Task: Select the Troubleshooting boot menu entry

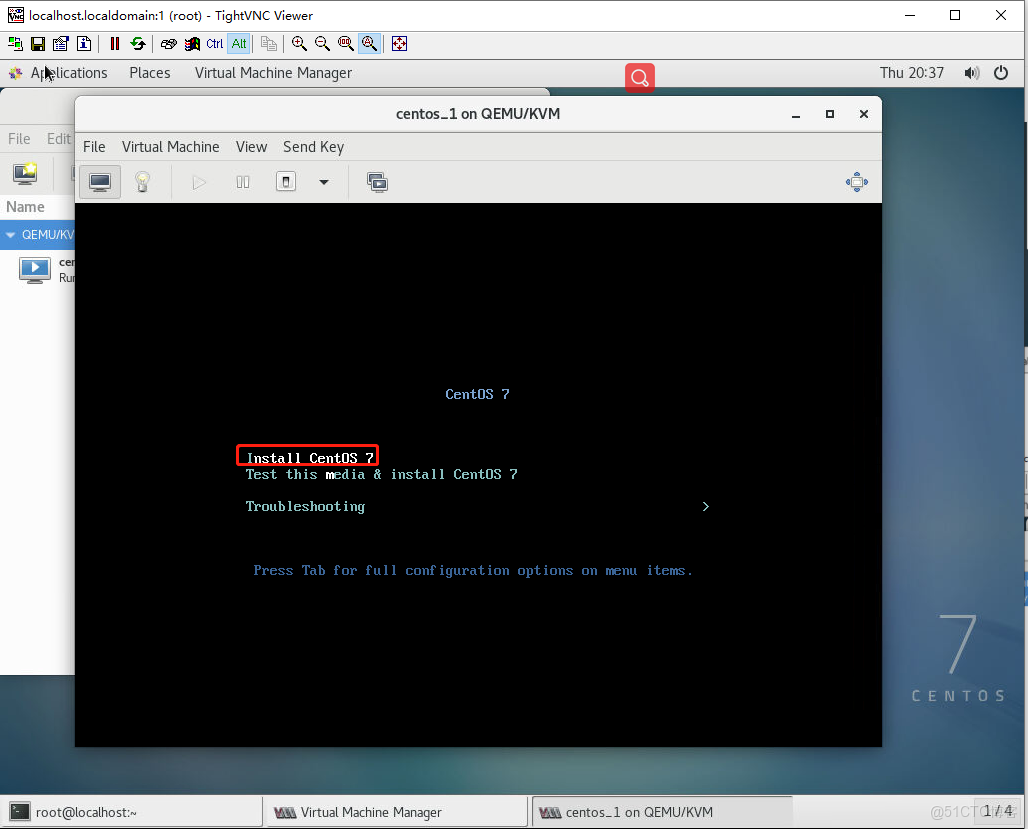Action: point(305,506)
